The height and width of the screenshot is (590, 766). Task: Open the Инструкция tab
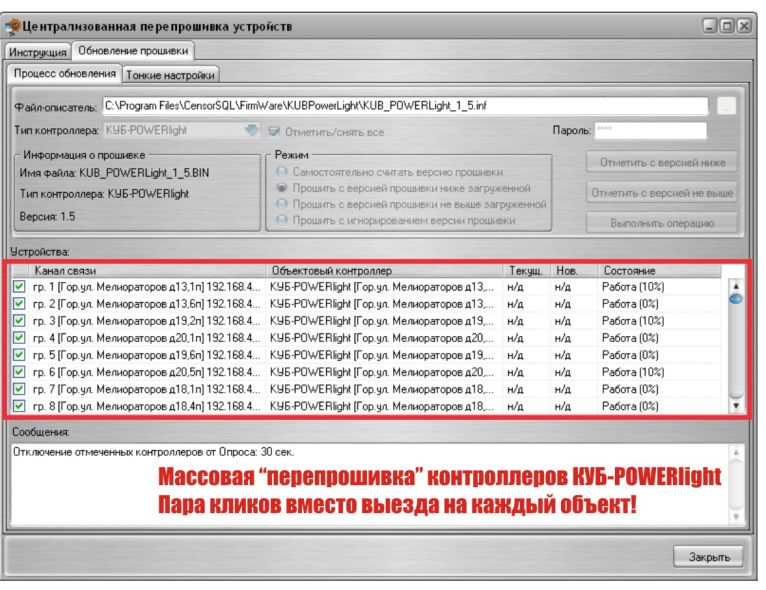coord(38,52)
